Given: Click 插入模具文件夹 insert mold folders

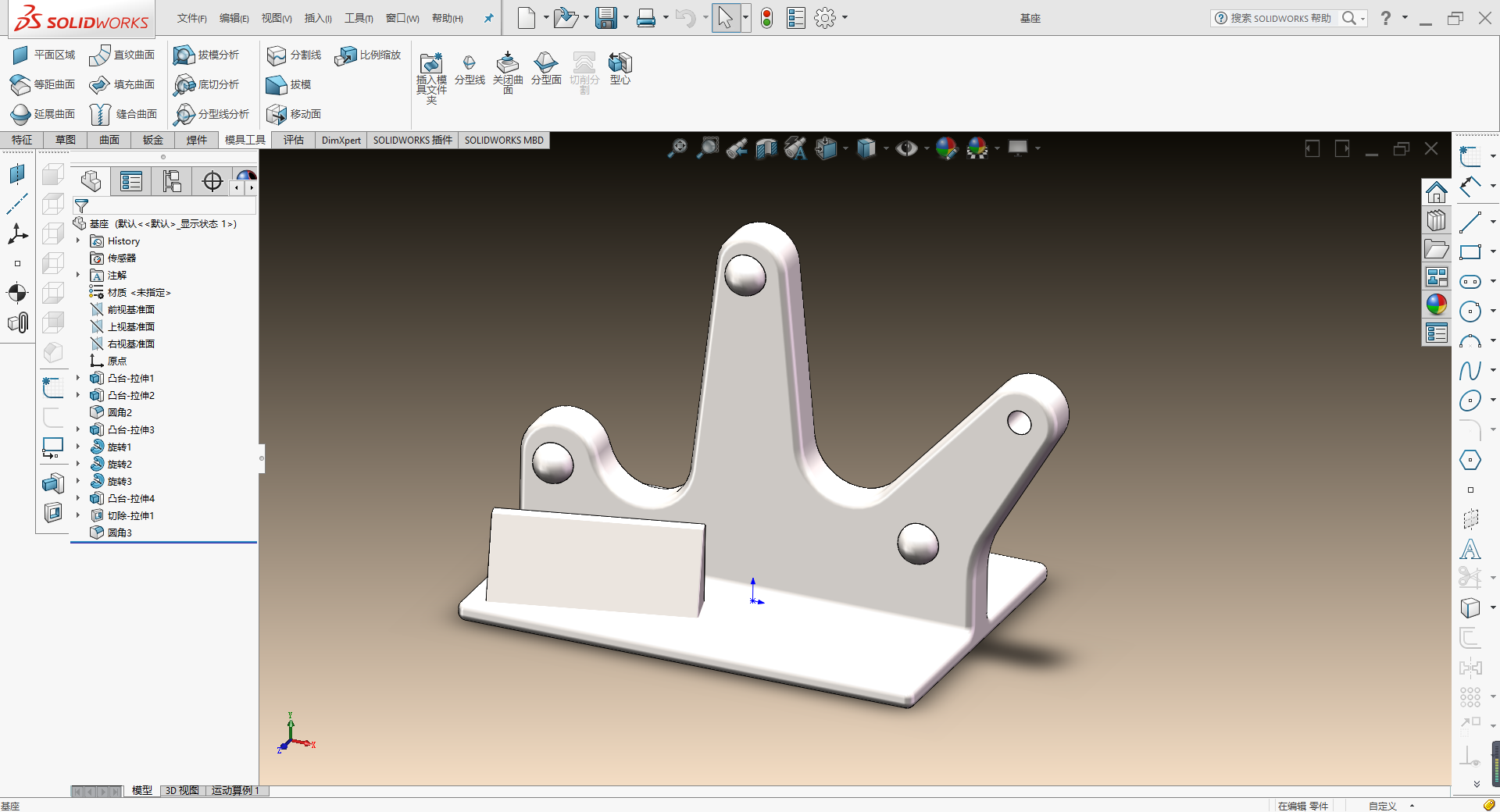Looking at the screenshot, I should click(431, 77).
